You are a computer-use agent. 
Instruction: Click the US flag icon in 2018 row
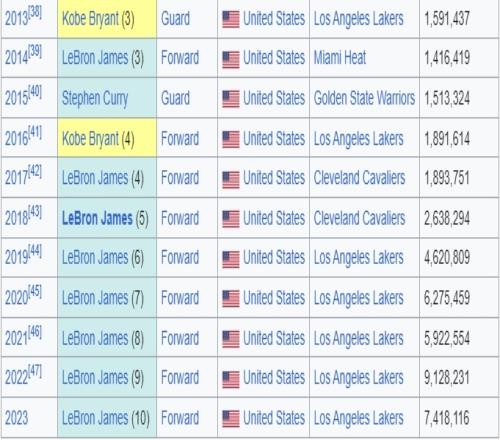click(231, 219)
